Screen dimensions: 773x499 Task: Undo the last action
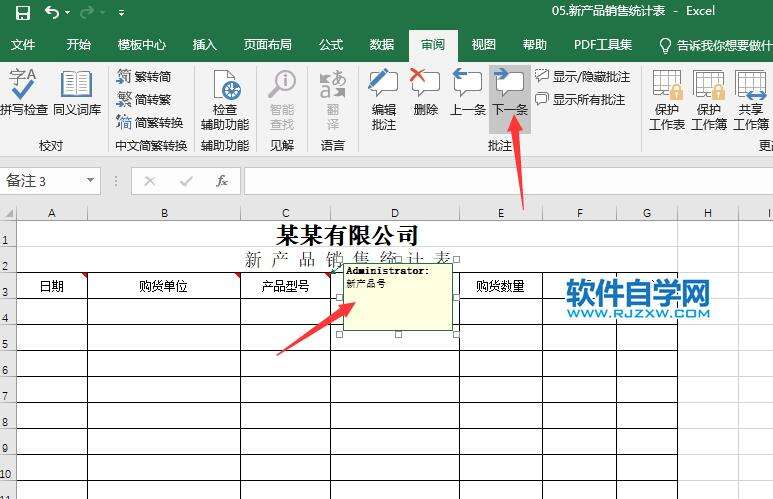pyautogui.click(x=51, y=12)
